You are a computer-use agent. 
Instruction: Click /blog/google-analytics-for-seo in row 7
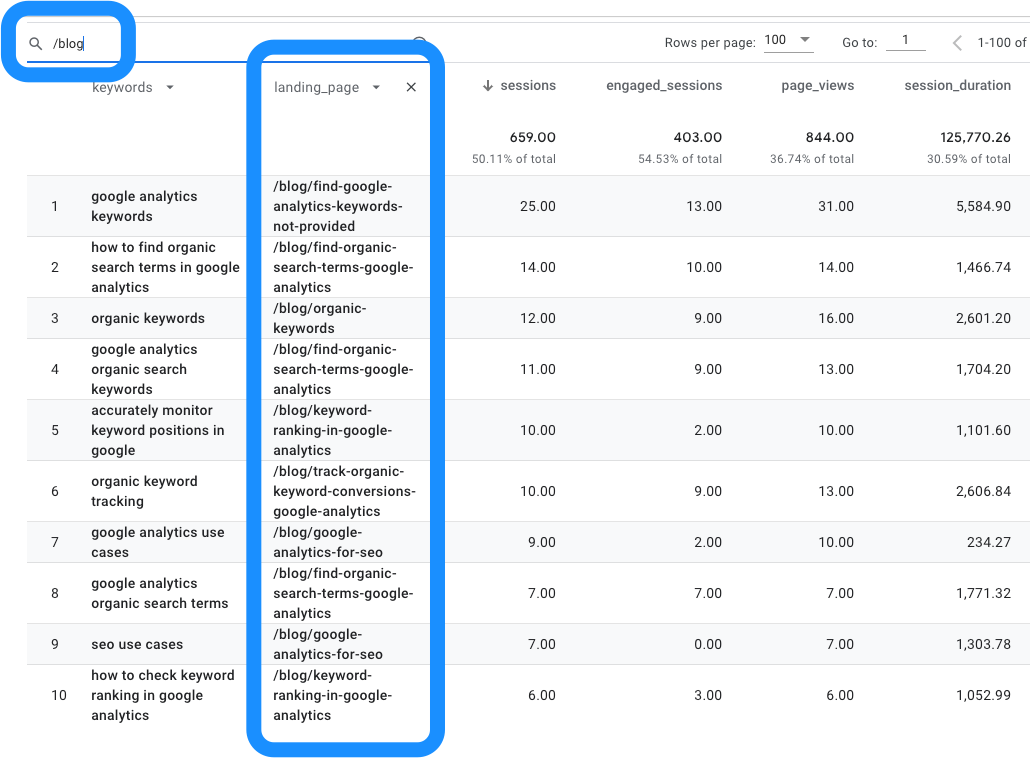[x=328, y=543]
